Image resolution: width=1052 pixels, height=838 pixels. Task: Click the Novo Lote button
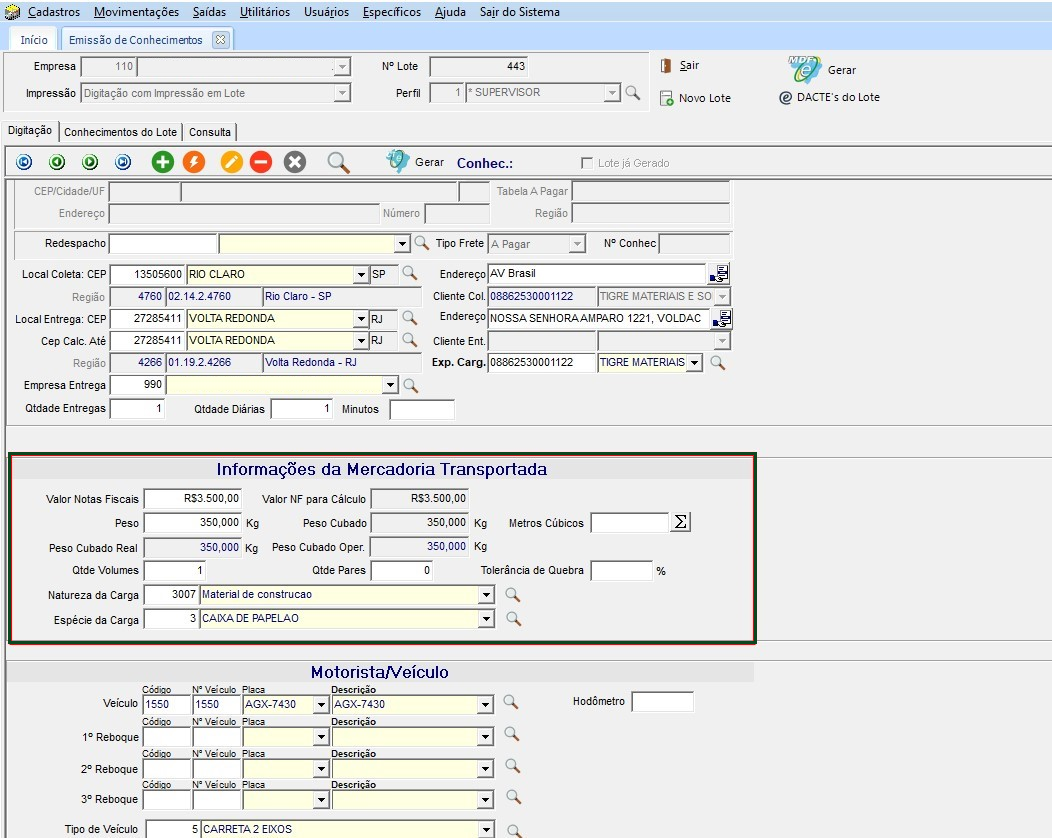pyautogui.click(x=696, y=98)
